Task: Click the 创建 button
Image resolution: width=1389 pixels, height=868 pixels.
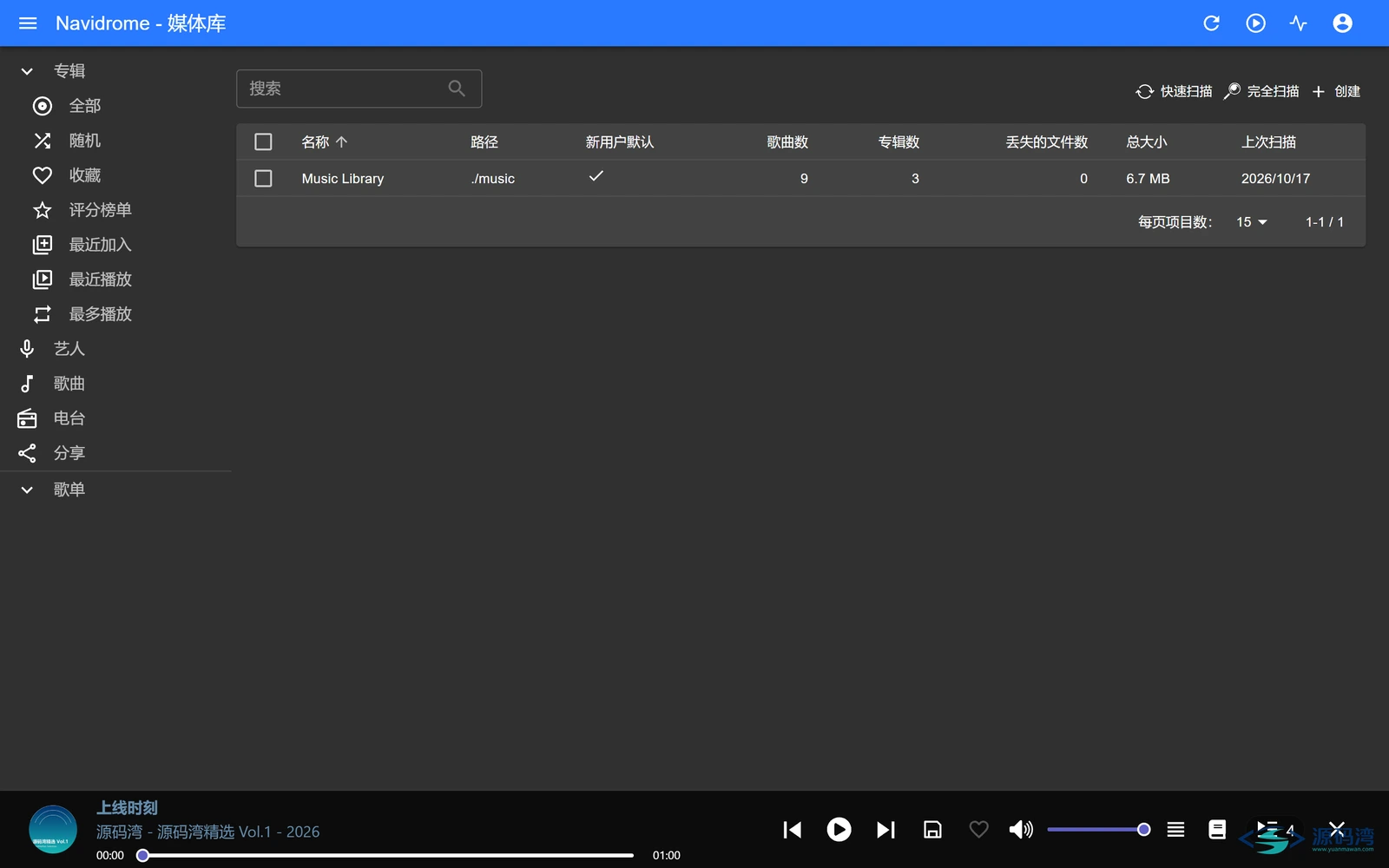Action: click(x=1336, y=91)
